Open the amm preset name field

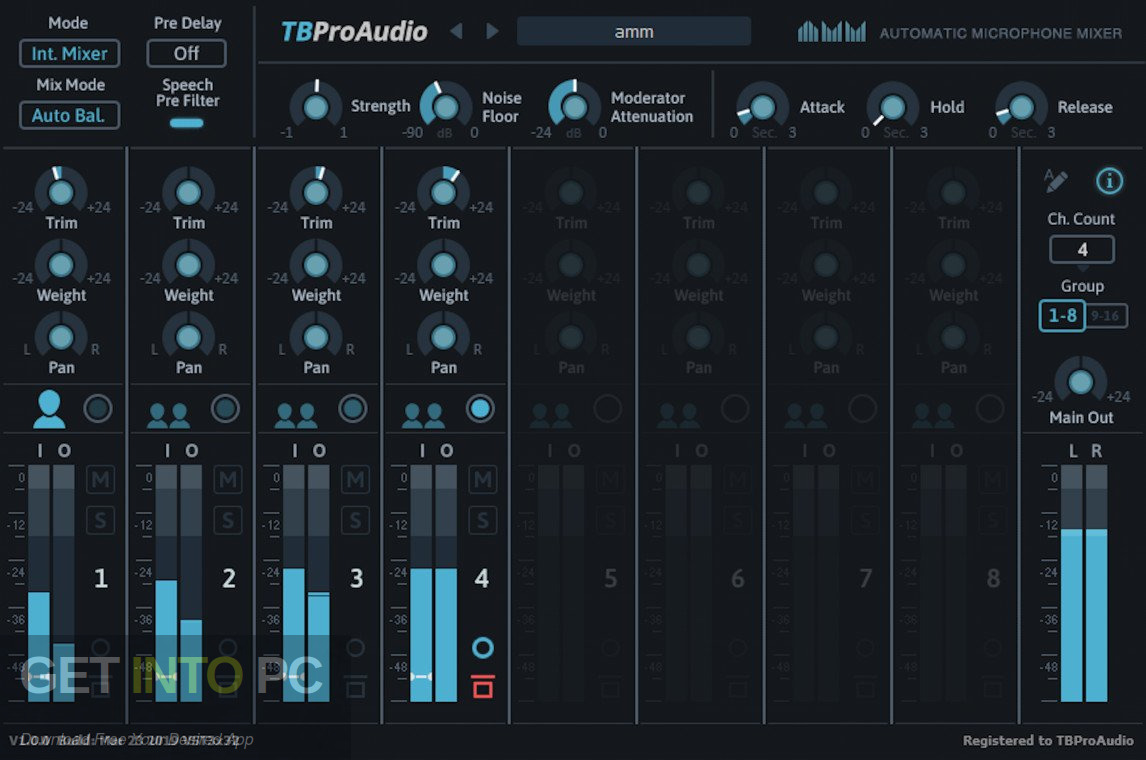pos(634,31)
